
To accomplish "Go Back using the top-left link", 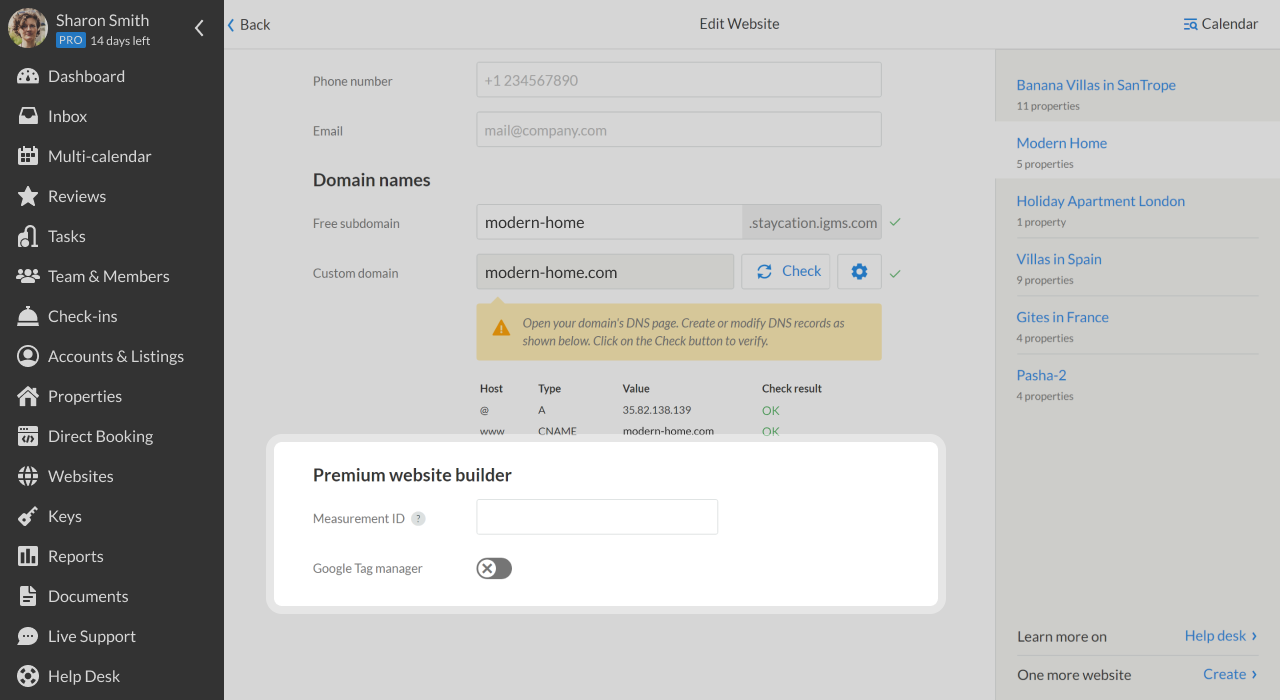I will (249, 24).
